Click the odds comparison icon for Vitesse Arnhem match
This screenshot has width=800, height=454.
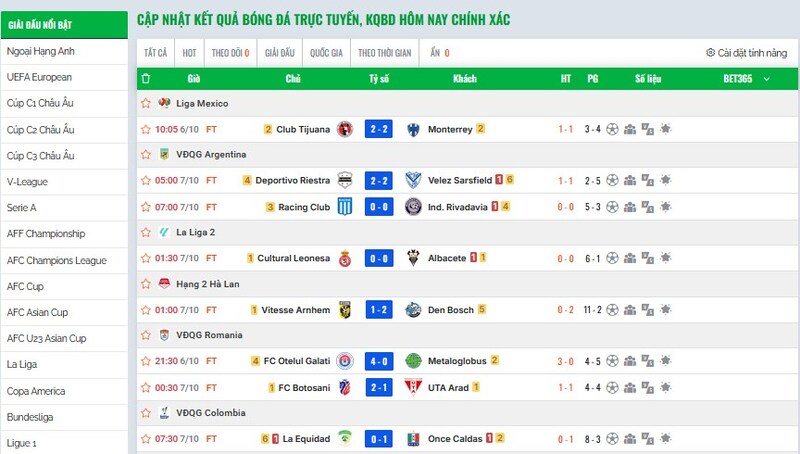tap(647, 310)
